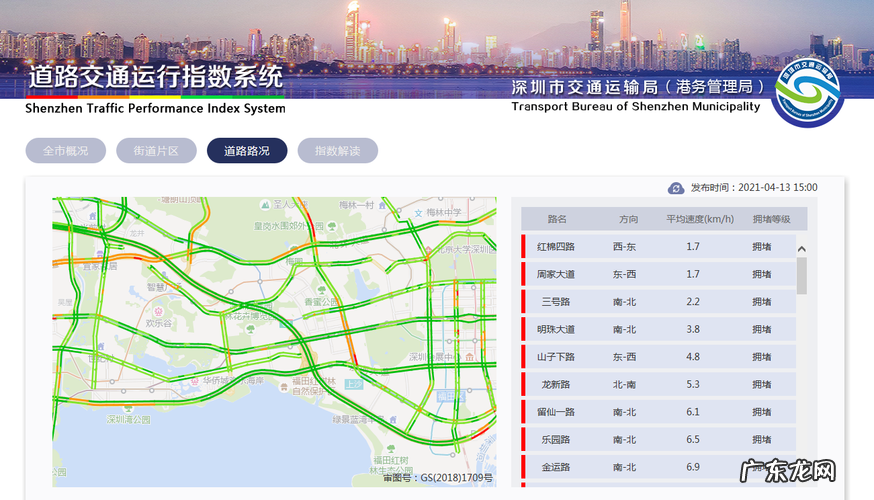Click the 路名 column header
Screen dimensions: 874x500
(557, 219)
